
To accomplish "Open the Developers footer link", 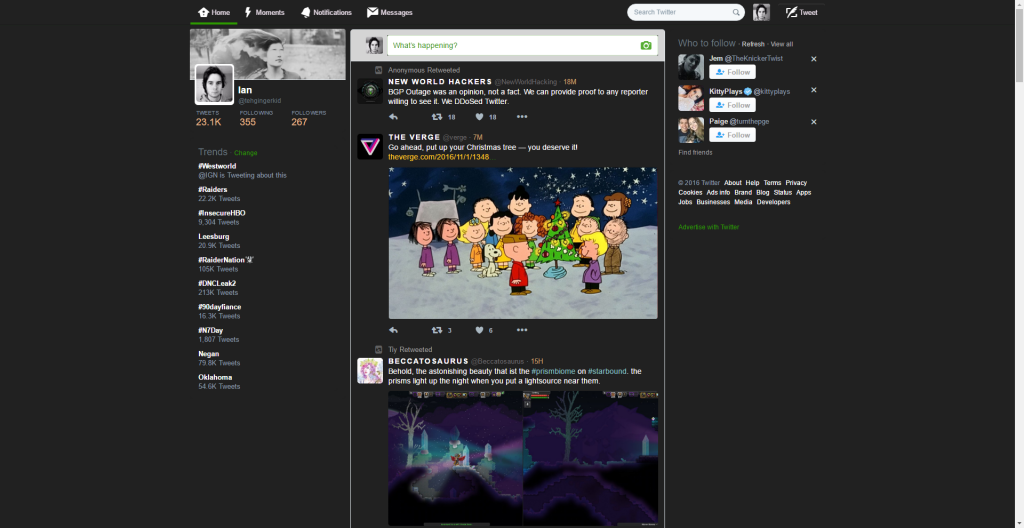I will pyautogui.click(x=773, y=202).
